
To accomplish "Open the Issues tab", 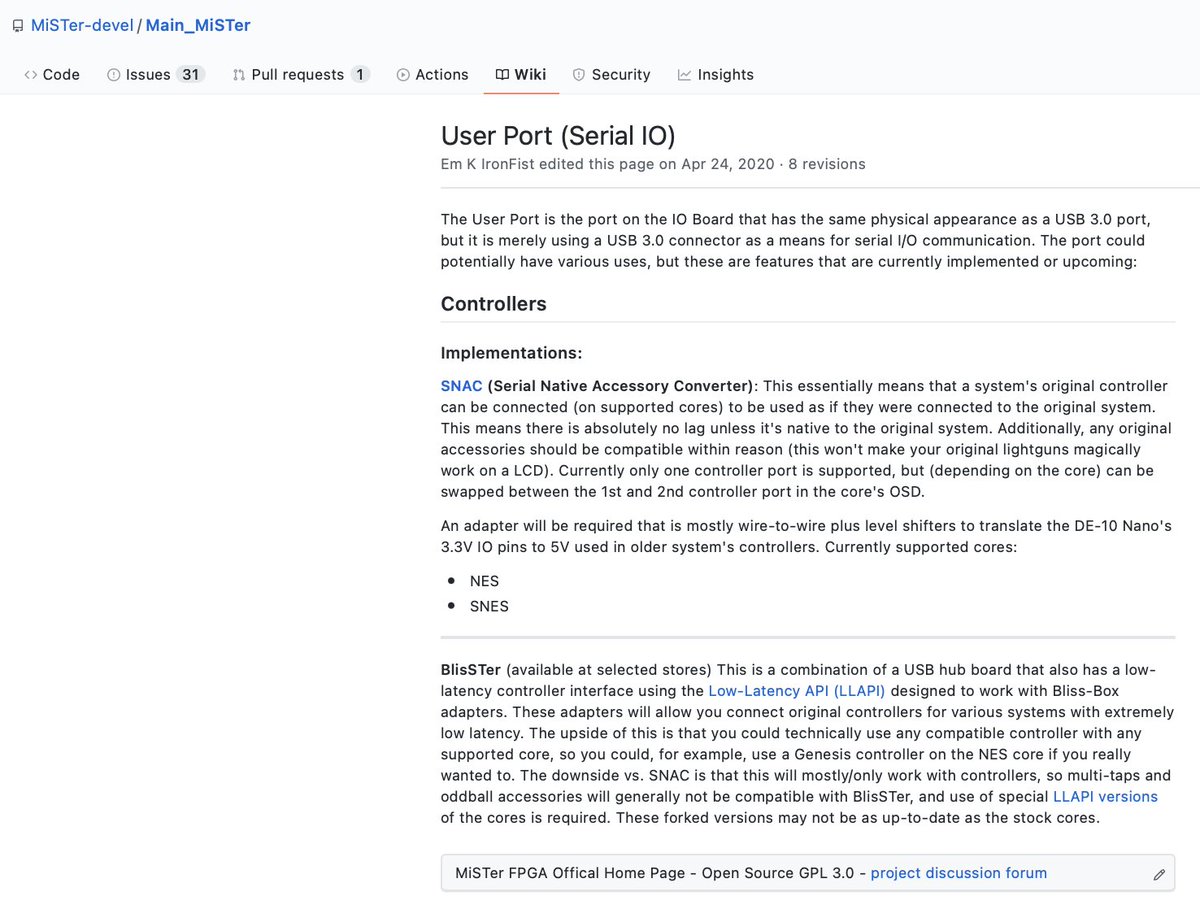I will click(156, 74).
